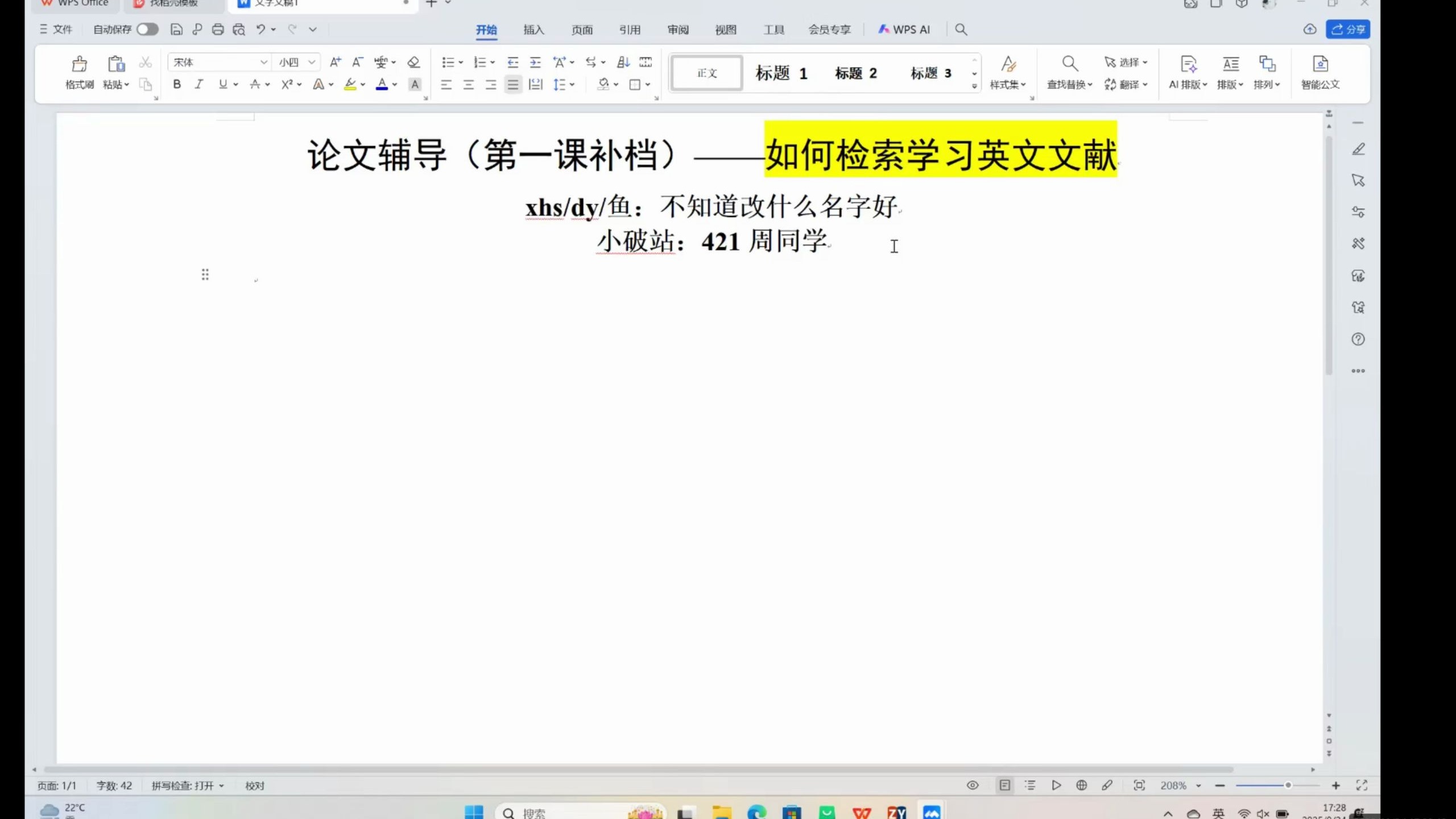Toggle eye protection mode in status bar
The width and height of the screenshot is (1456, 819).
click(x=973, y=785)
